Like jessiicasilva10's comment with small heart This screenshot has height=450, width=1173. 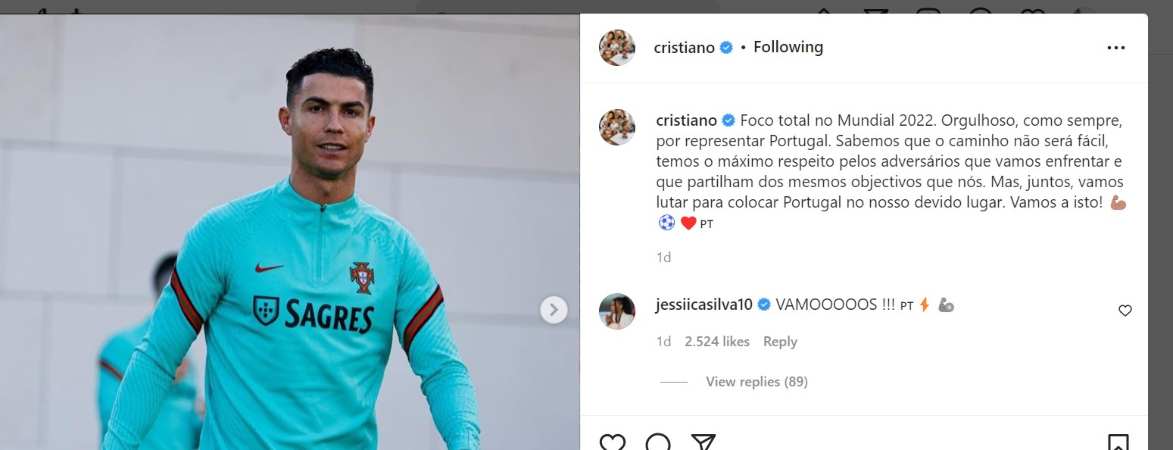[x=1124, y=310]
